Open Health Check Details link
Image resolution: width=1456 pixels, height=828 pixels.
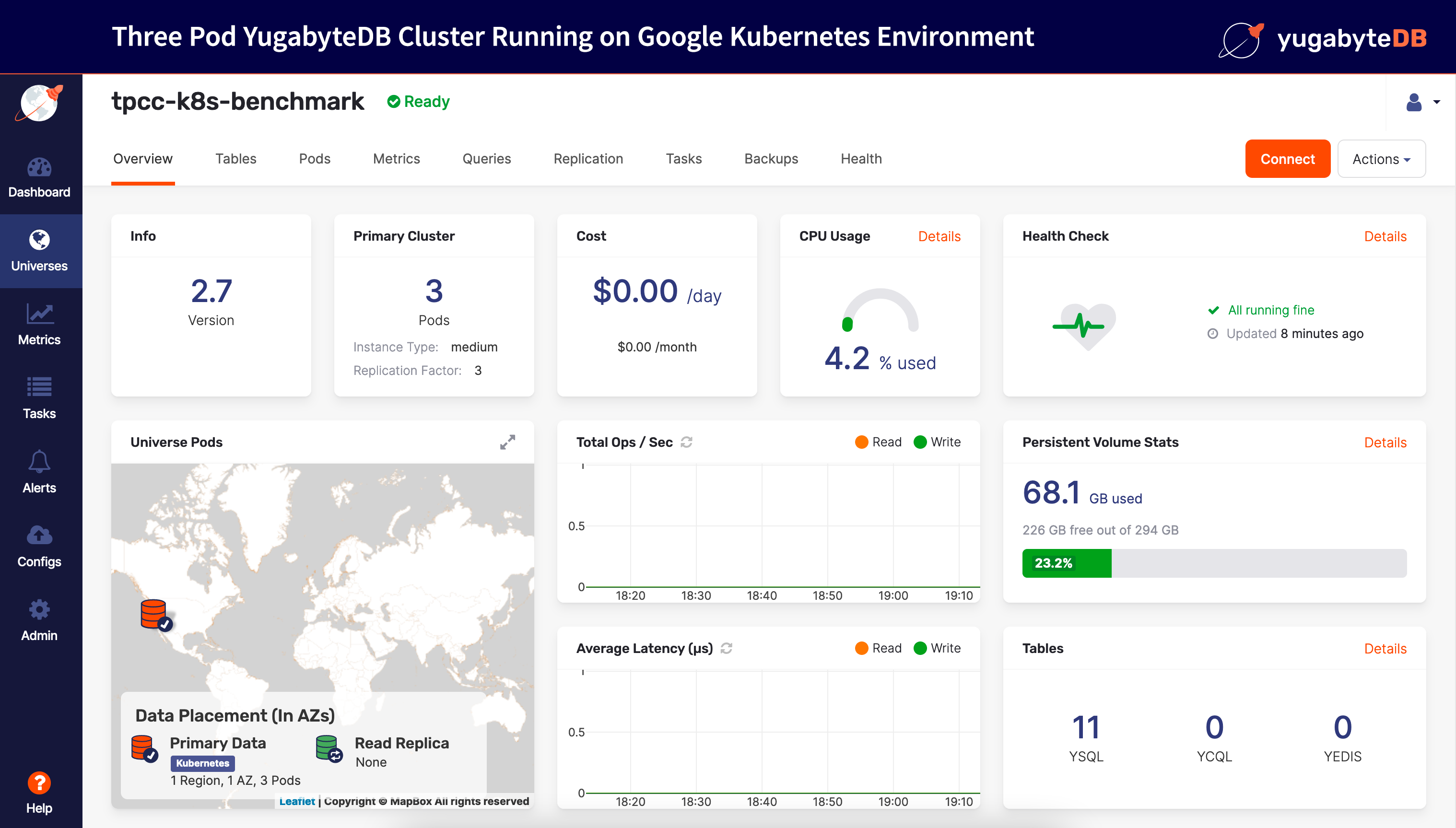[x=1385, y=236]
